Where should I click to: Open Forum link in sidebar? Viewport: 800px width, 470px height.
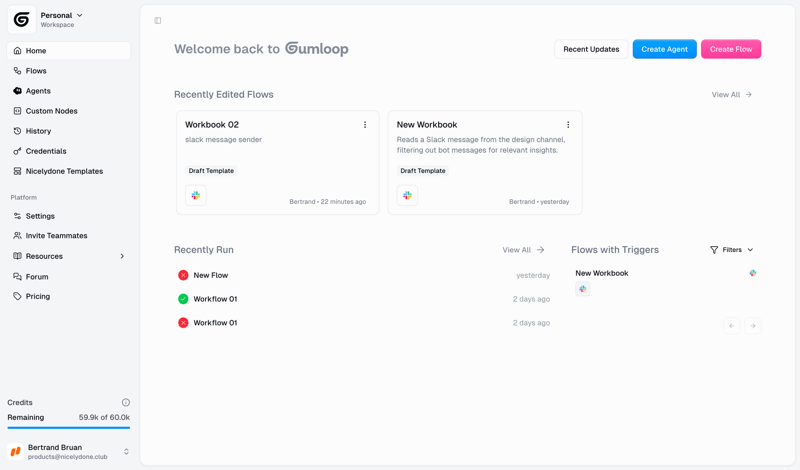68,277
